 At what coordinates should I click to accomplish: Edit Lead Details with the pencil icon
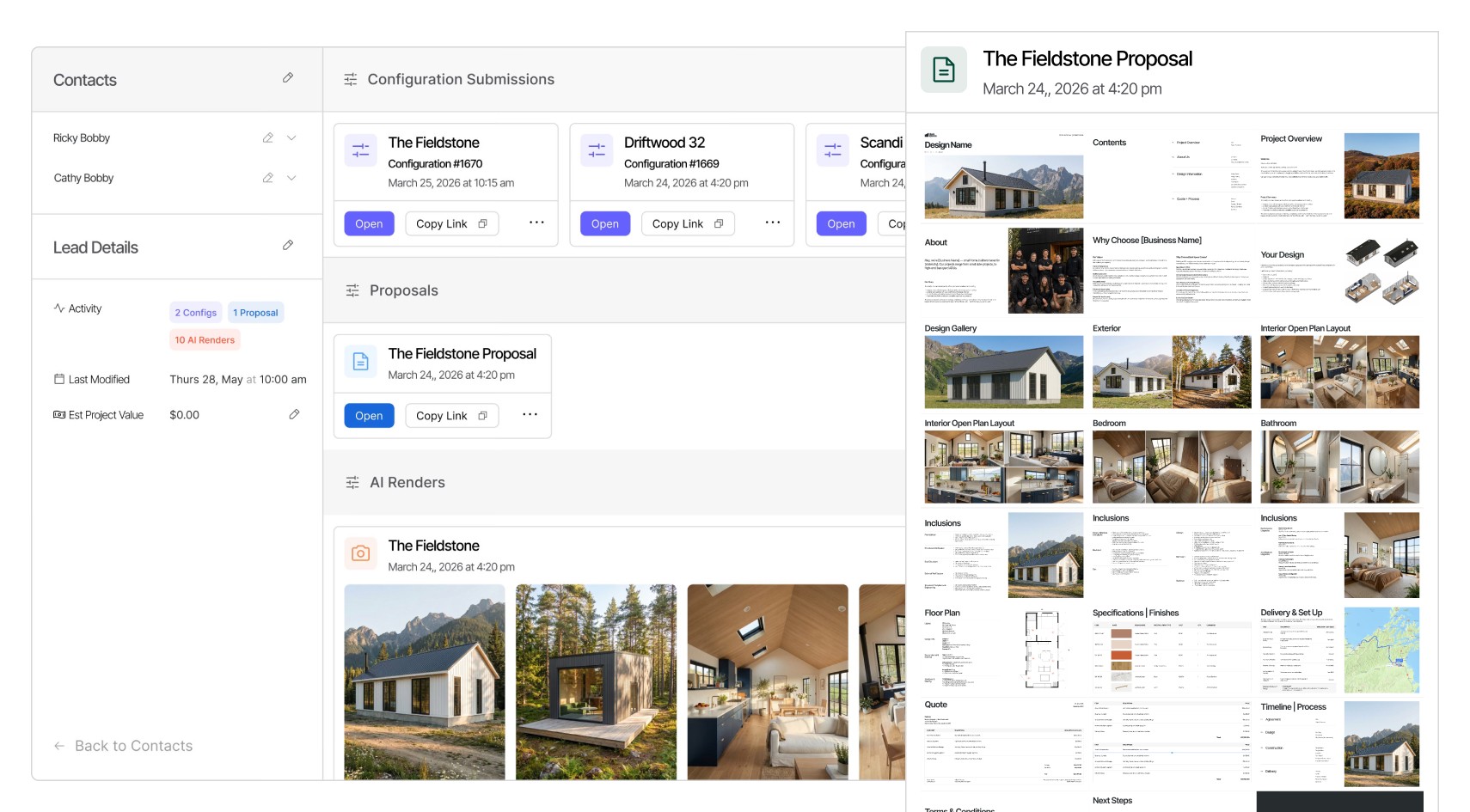pyautogui.click(x=288, y=246)
